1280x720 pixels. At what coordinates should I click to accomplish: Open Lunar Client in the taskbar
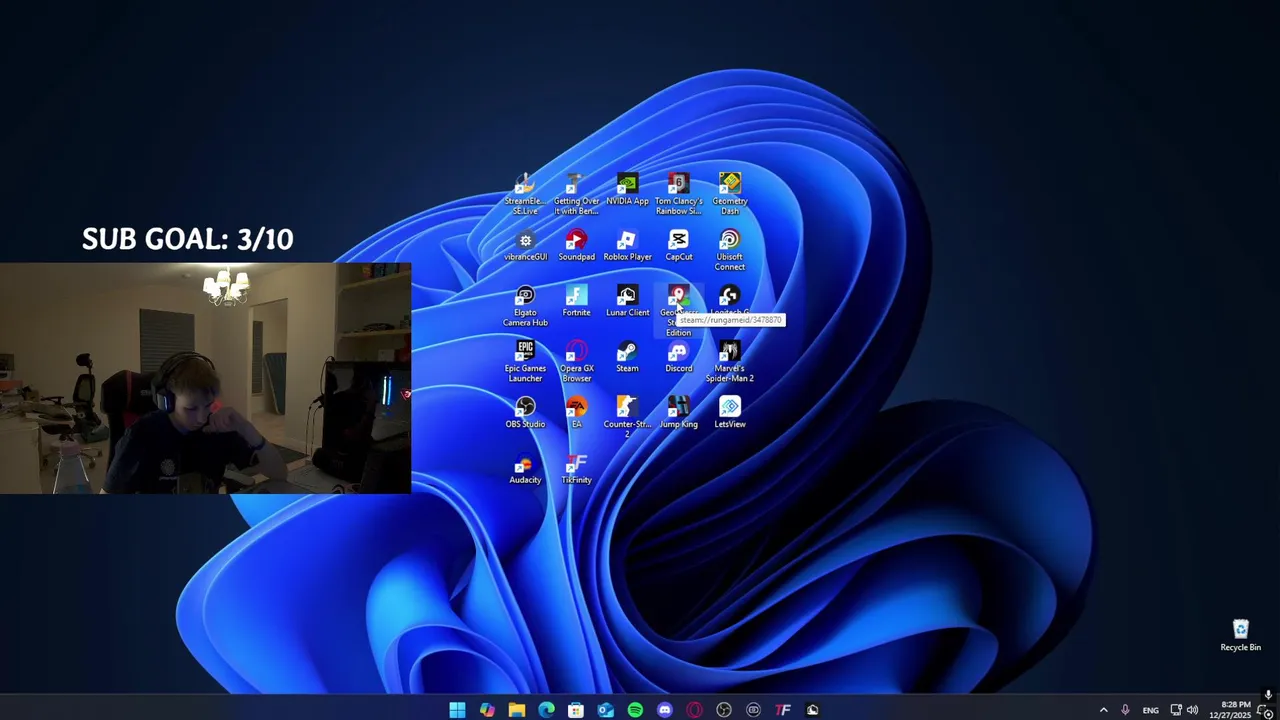(813, 710)
